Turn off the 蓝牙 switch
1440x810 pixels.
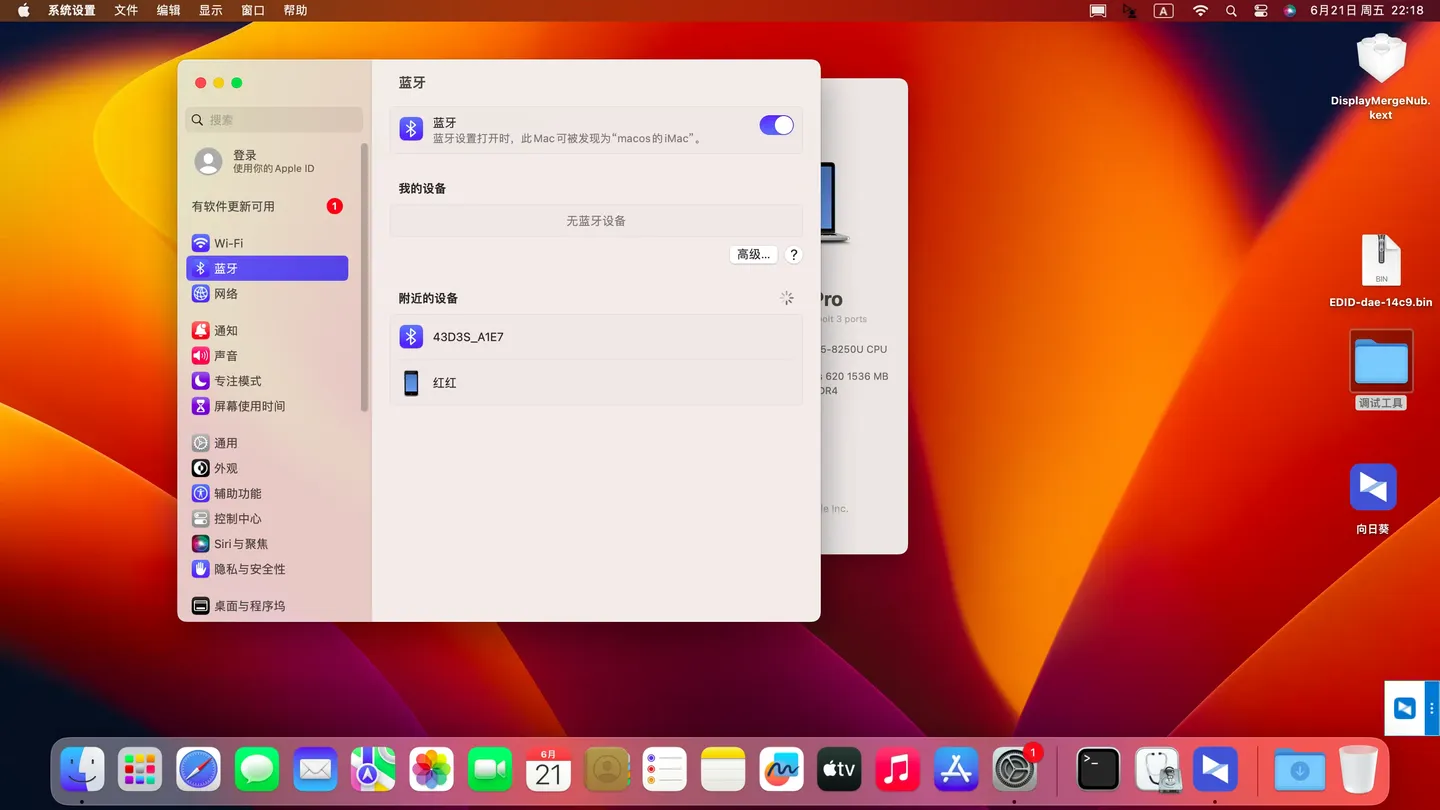(x=776, y=125)
